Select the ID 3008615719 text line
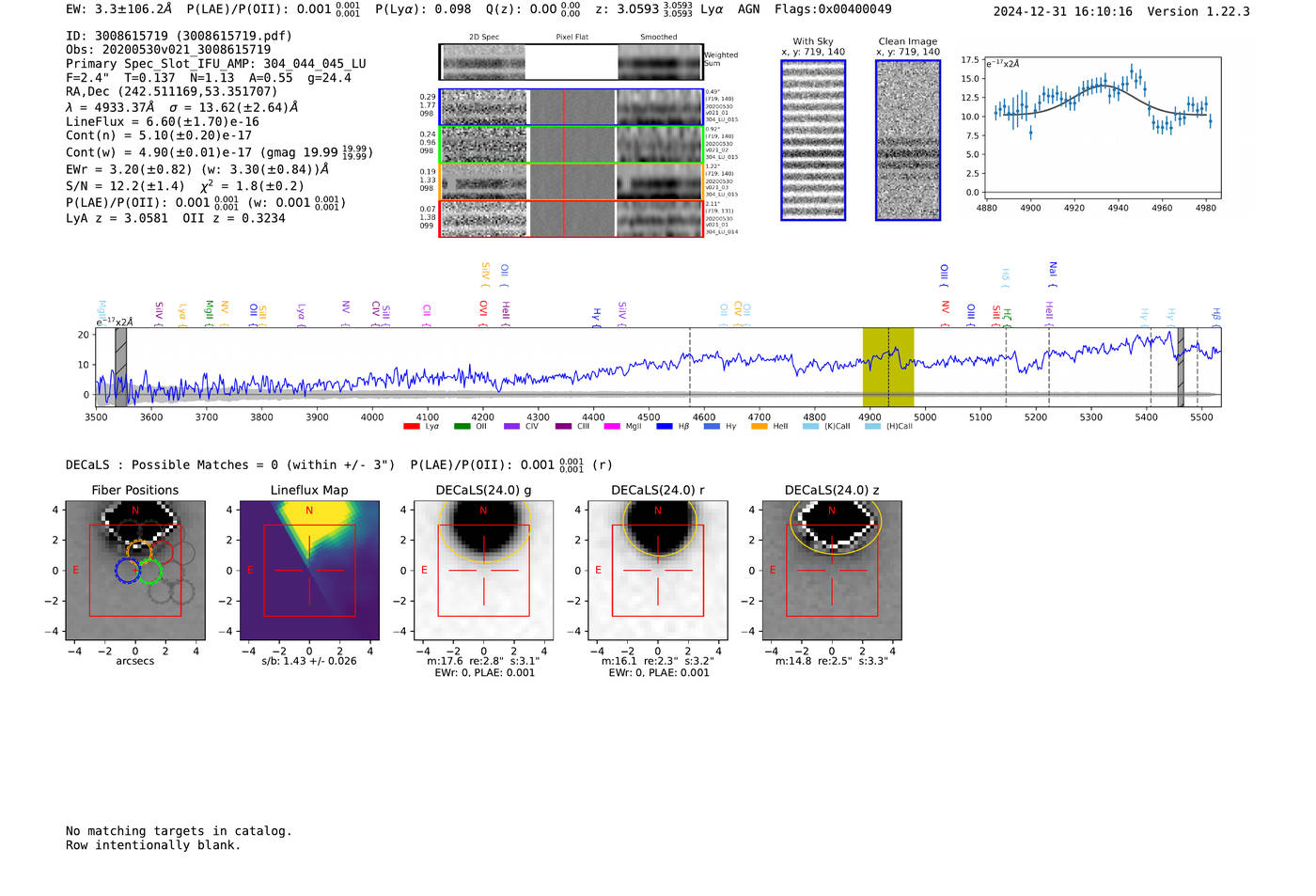 point(179,36)
